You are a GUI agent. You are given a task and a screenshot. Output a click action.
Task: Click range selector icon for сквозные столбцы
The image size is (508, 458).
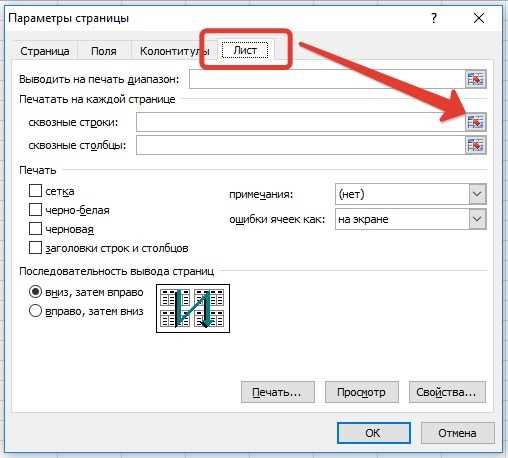[476, 145]
